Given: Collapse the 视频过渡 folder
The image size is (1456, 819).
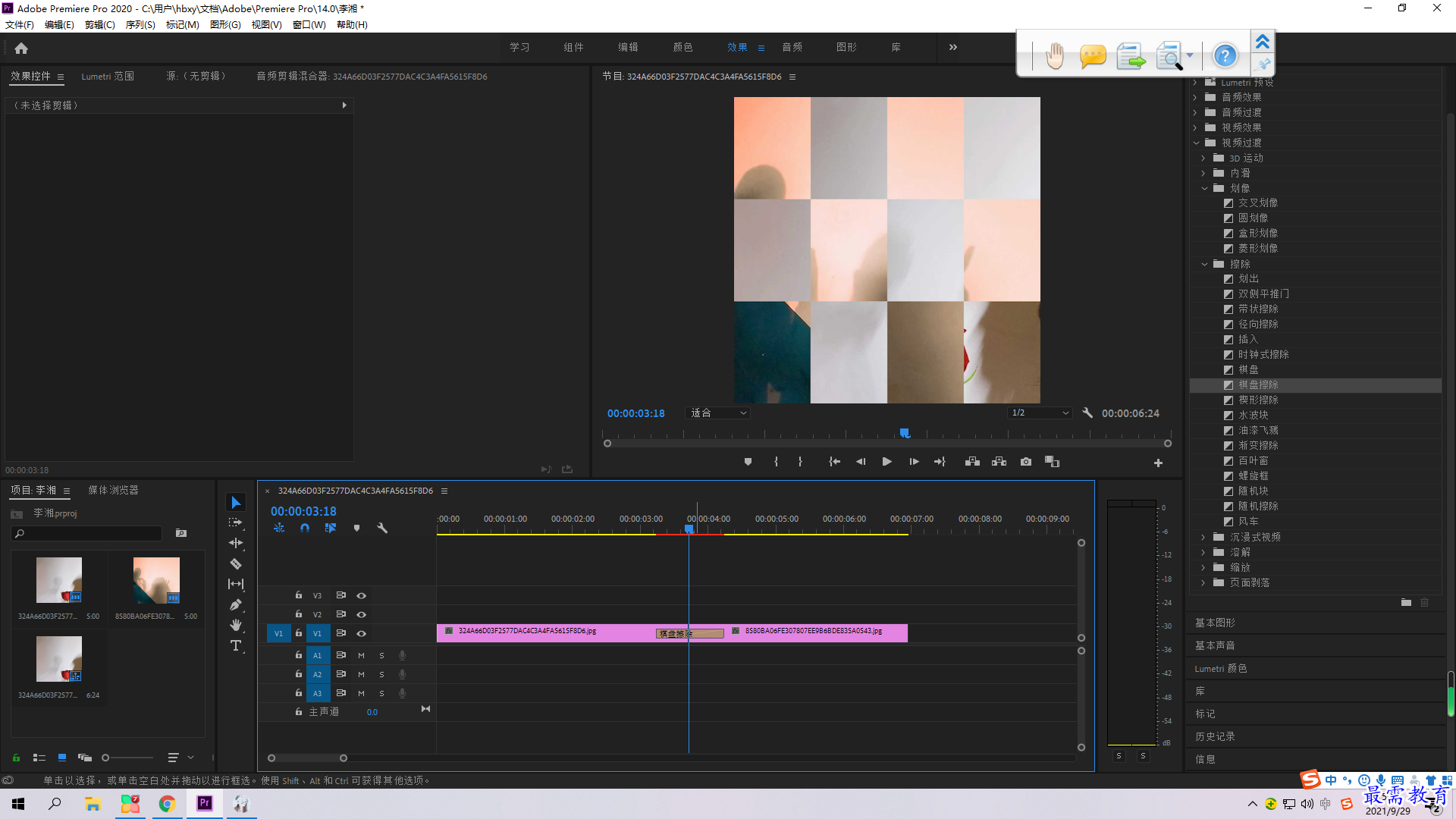Looking at the screenshot, I should 1196,143.
